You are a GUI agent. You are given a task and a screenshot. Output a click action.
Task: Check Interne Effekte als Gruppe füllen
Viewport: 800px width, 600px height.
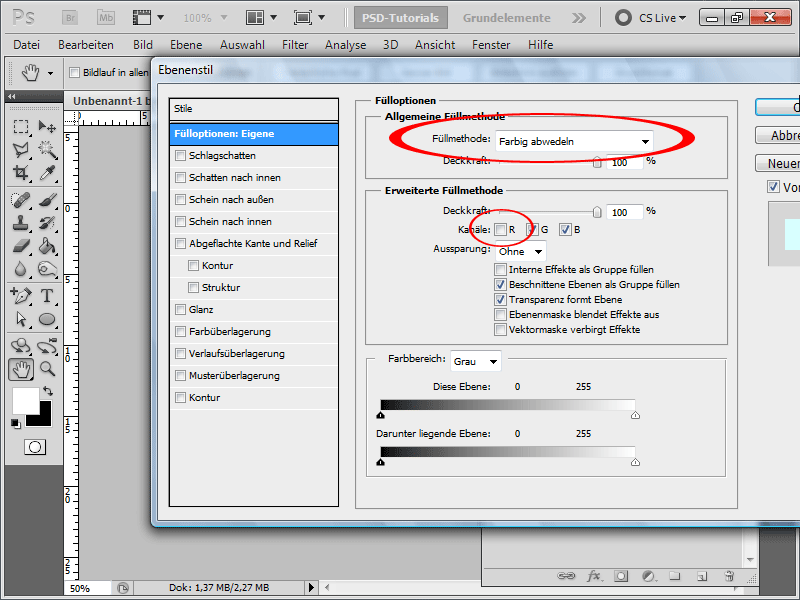[501, 269]
